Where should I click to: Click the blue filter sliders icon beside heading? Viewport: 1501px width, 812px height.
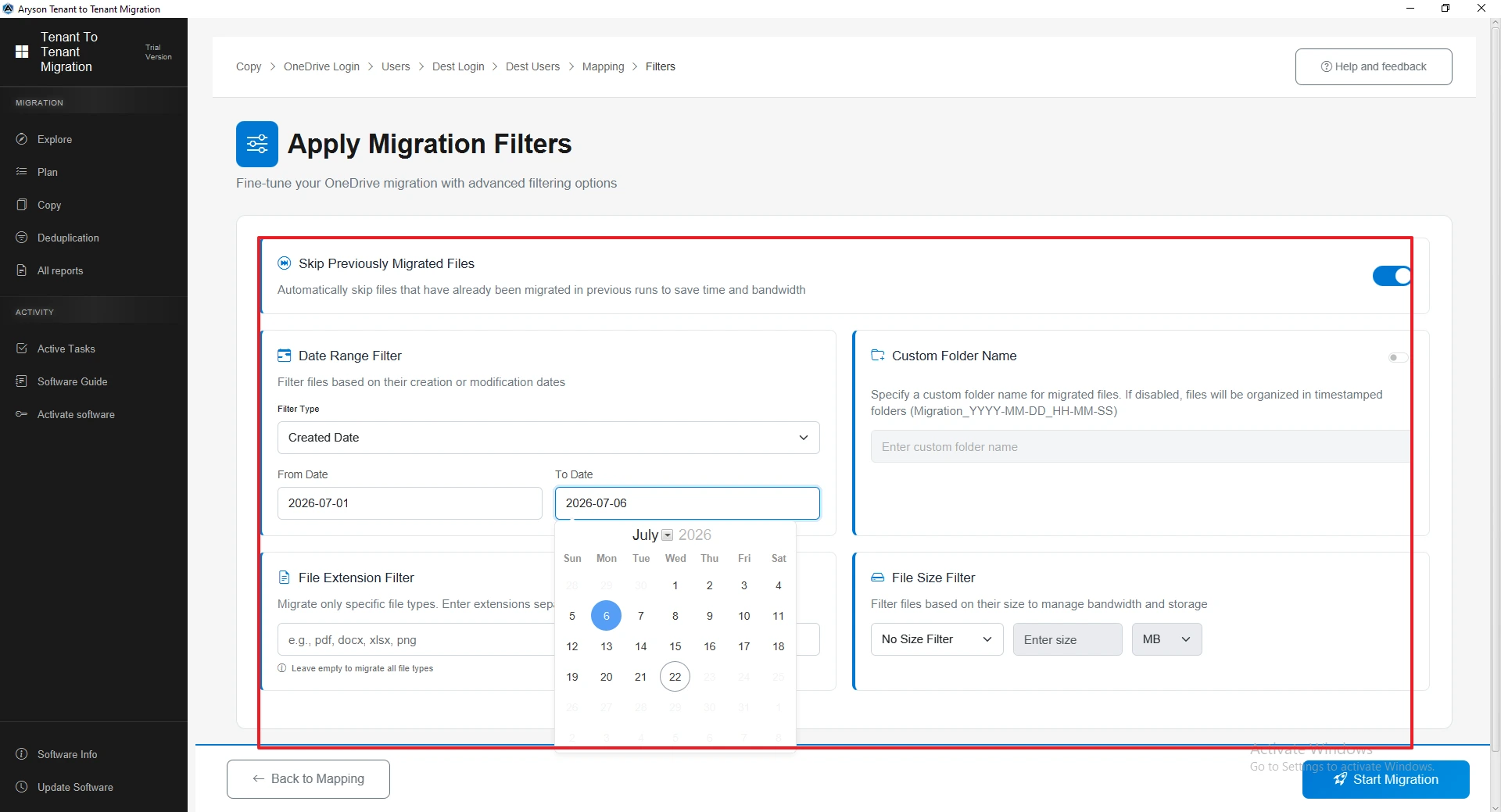click(x=257, y=144)
